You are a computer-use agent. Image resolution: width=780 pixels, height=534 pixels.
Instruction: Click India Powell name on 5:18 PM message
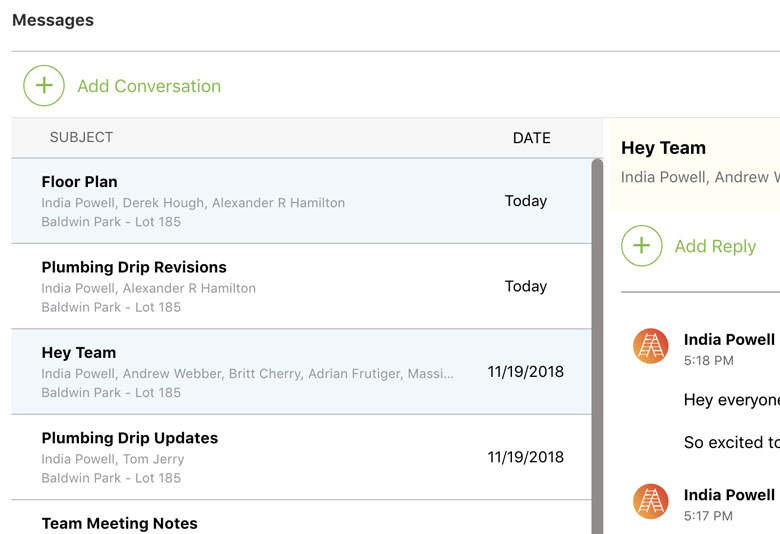729,339
